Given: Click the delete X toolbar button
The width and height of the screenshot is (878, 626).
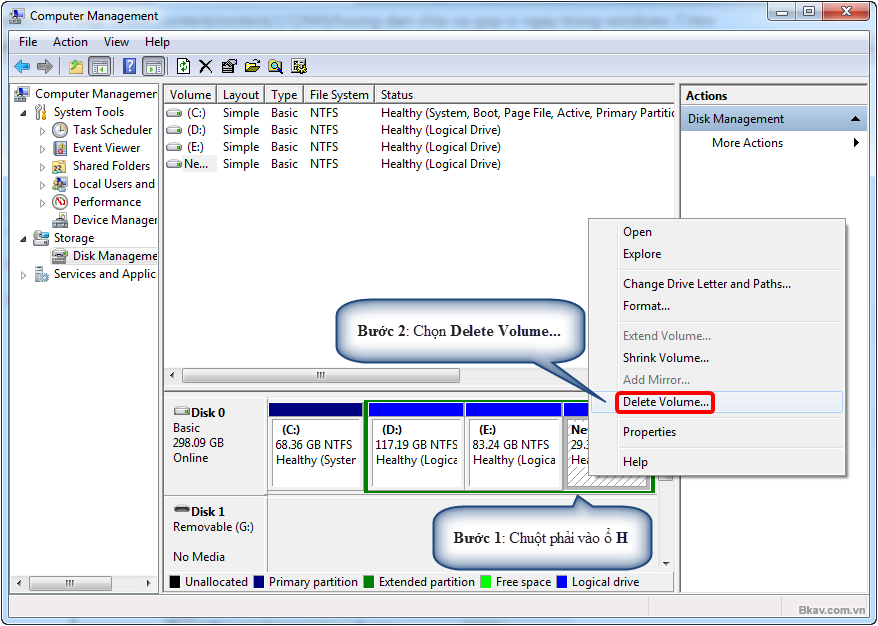Looking at the screenshot, I should (206, 66).
